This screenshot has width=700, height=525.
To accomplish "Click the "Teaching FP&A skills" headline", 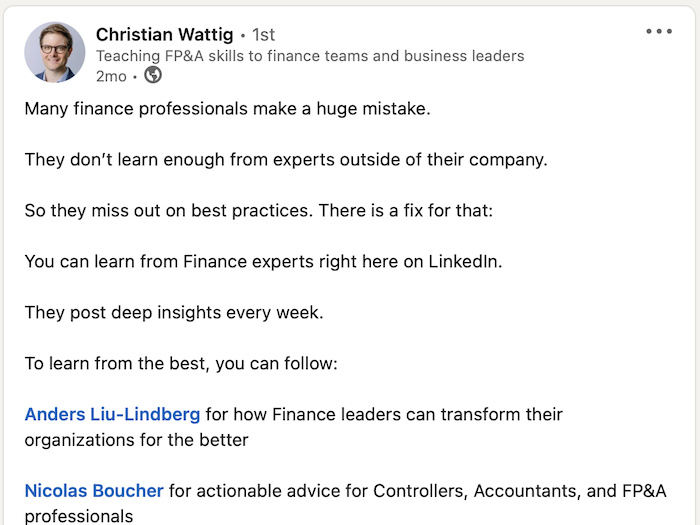I will [x=310, y=56].
